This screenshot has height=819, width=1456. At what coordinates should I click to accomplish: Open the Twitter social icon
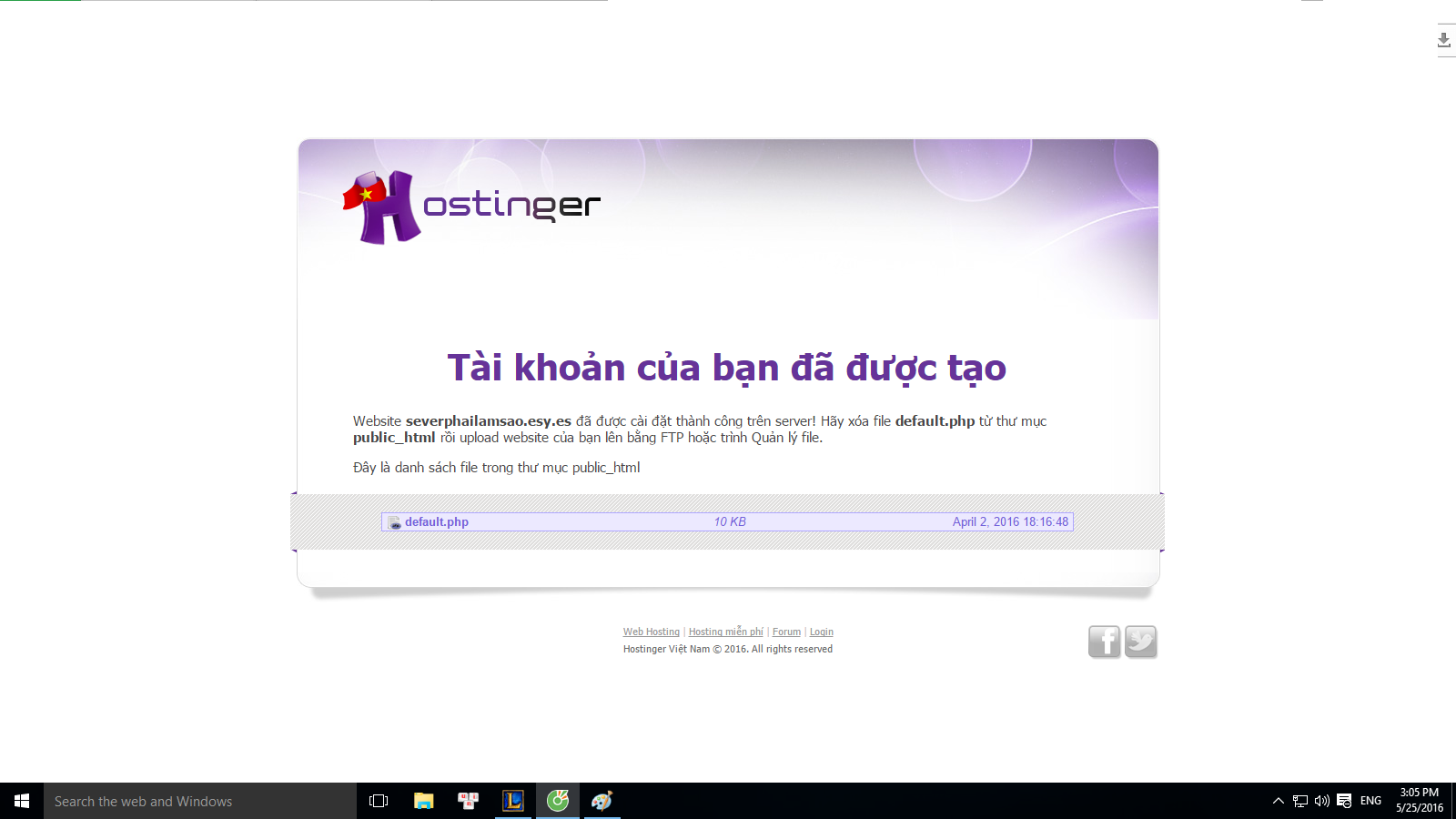click(x=1140, y=642)
